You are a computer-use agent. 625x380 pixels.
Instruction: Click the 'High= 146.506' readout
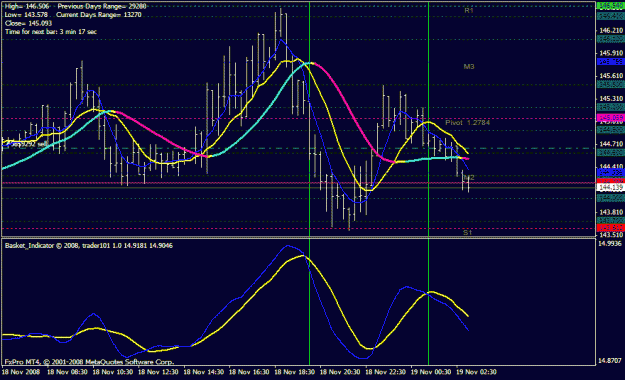tap(27, 6)
